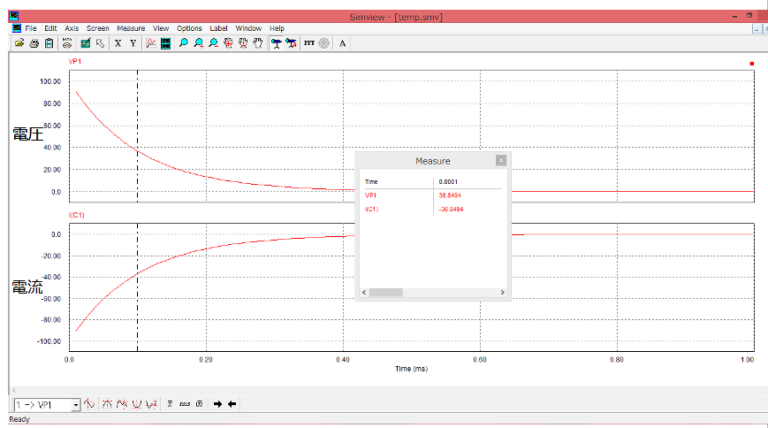
Task: Select the Y axis toolbar button
Action: pos(133,43)
